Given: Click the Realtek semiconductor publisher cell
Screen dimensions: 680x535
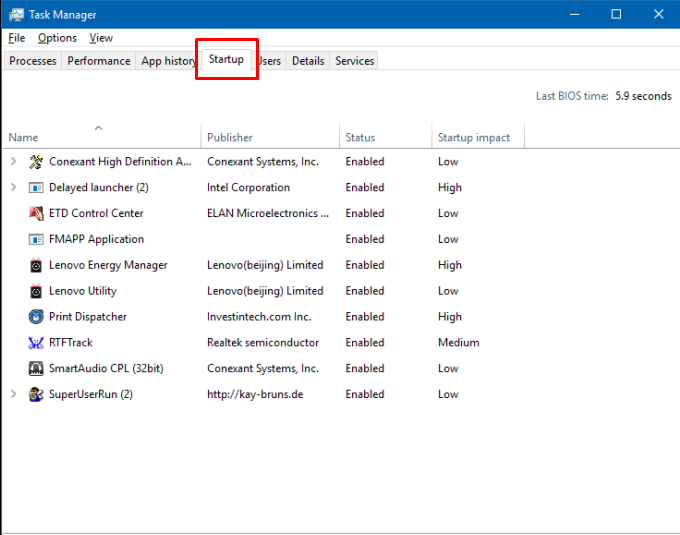Looking at the screenshot, I should point(263,343).
